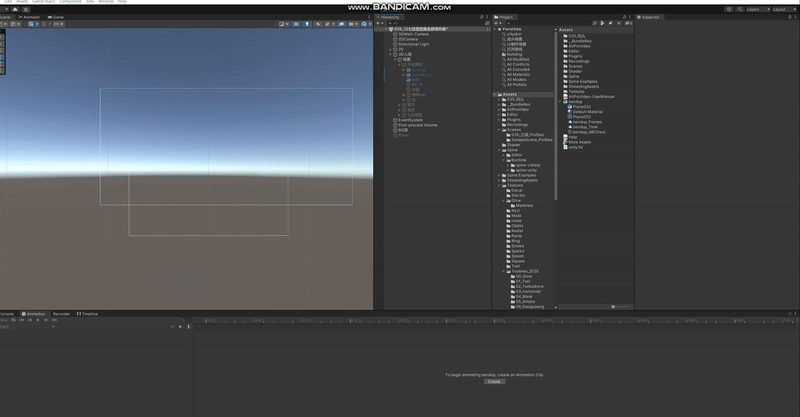Select the bendup_Frames asset
This screenshot has height=417, width=800.
(585, 122)
